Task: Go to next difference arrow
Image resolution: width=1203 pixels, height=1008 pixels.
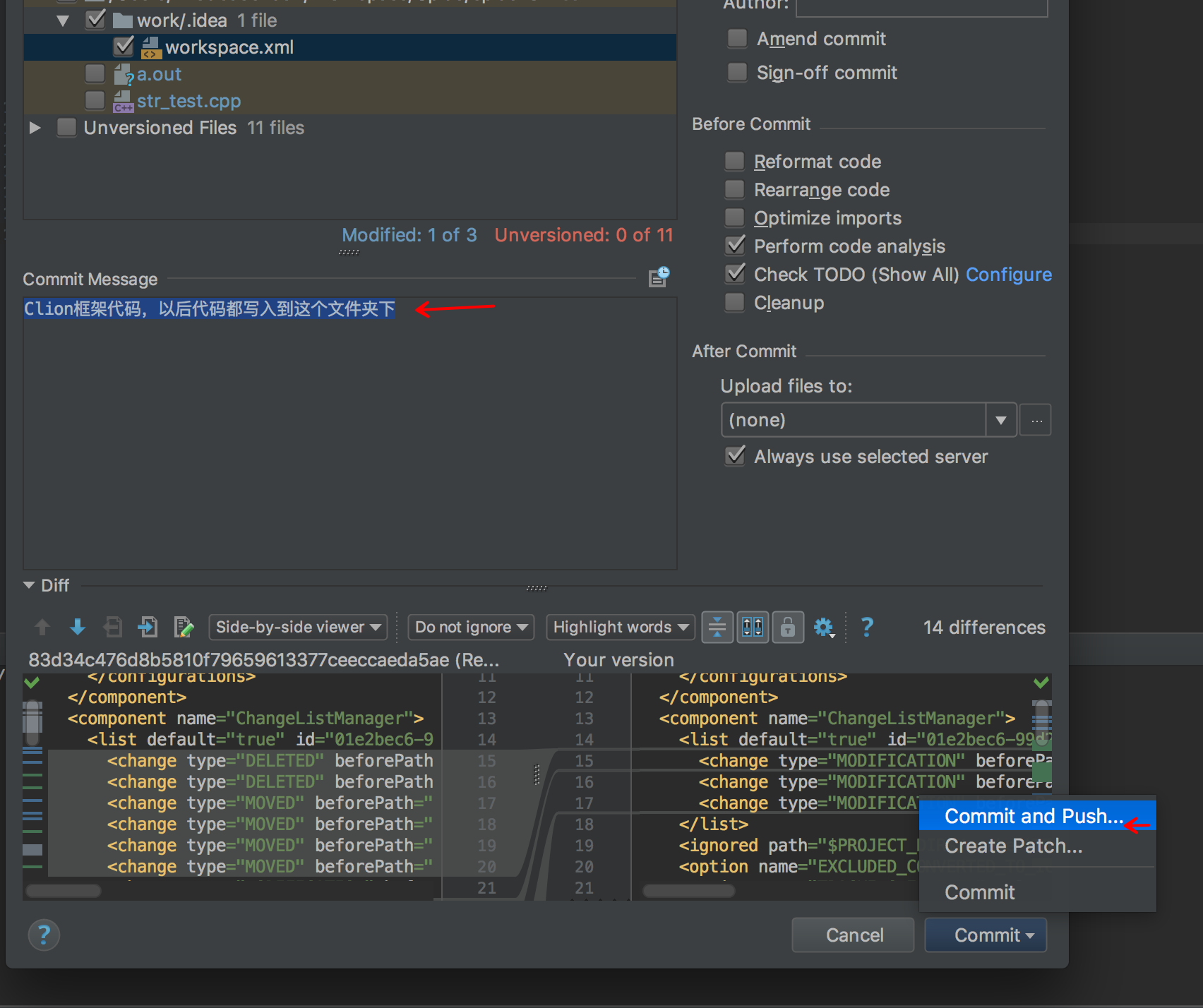Action: coord(78,627)
